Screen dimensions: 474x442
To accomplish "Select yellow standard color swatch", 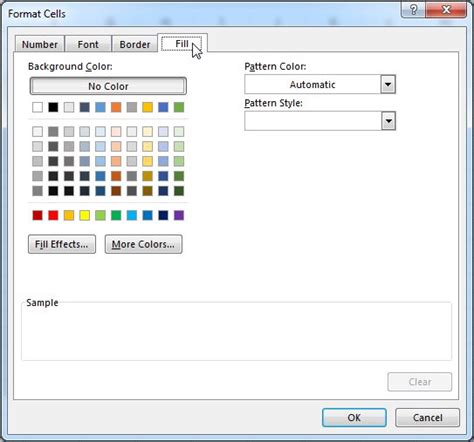I will 85,215.
